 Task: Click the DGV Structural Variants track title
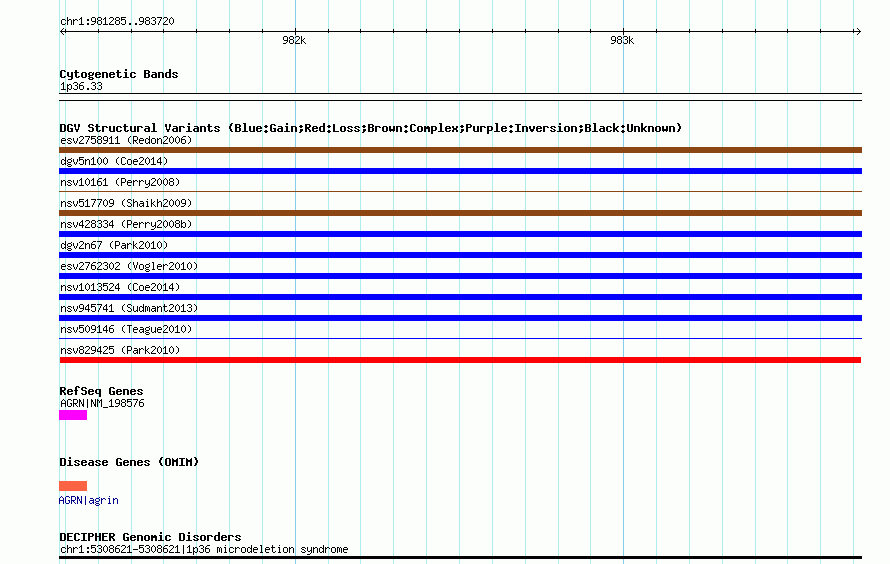(x=371, y=128)
